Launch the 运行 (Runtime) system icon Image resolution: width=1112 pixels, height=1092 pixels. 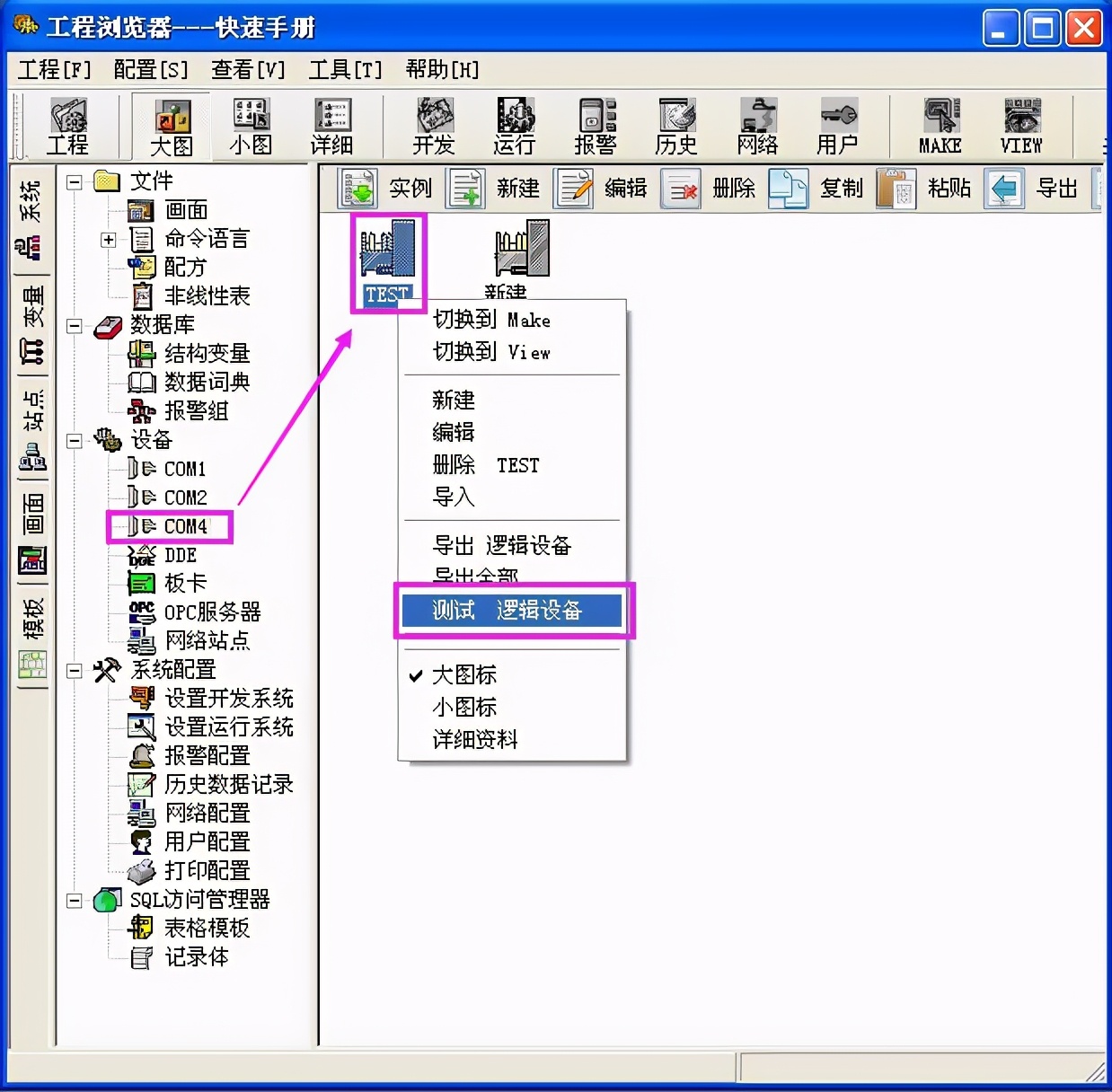[x=514, y=126]
